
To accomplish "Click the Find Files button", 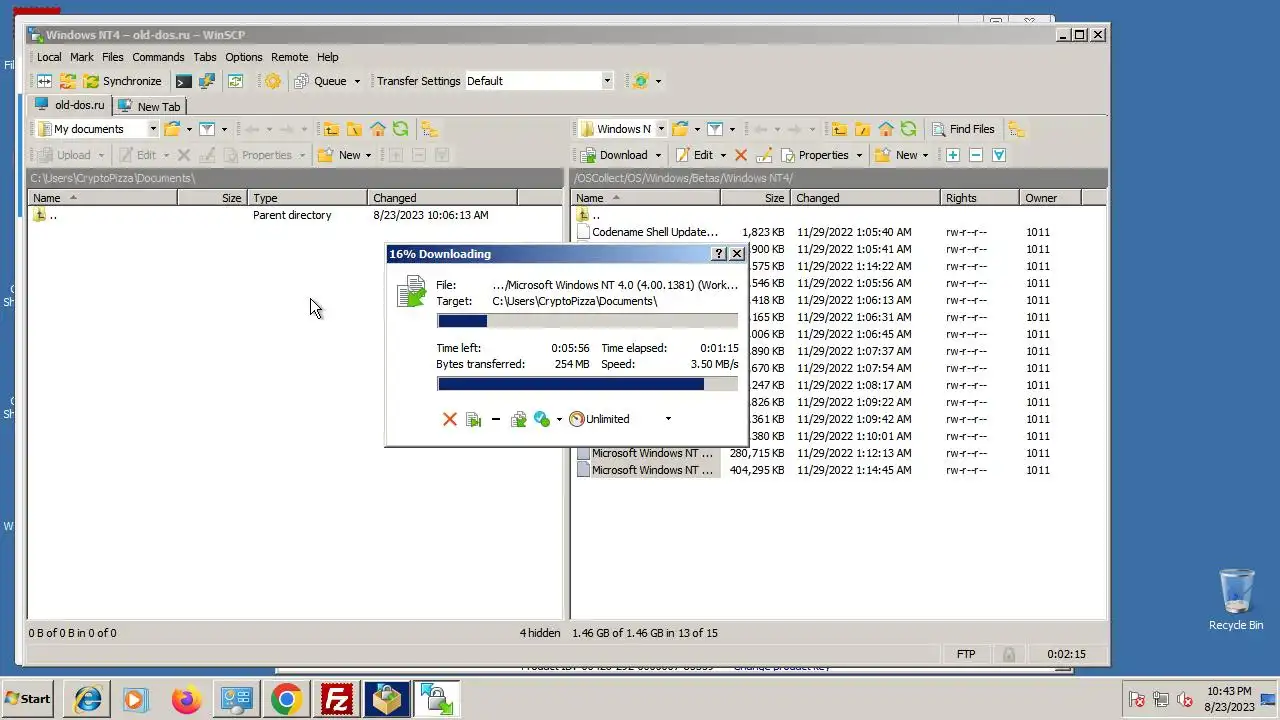I will point(964,129).
